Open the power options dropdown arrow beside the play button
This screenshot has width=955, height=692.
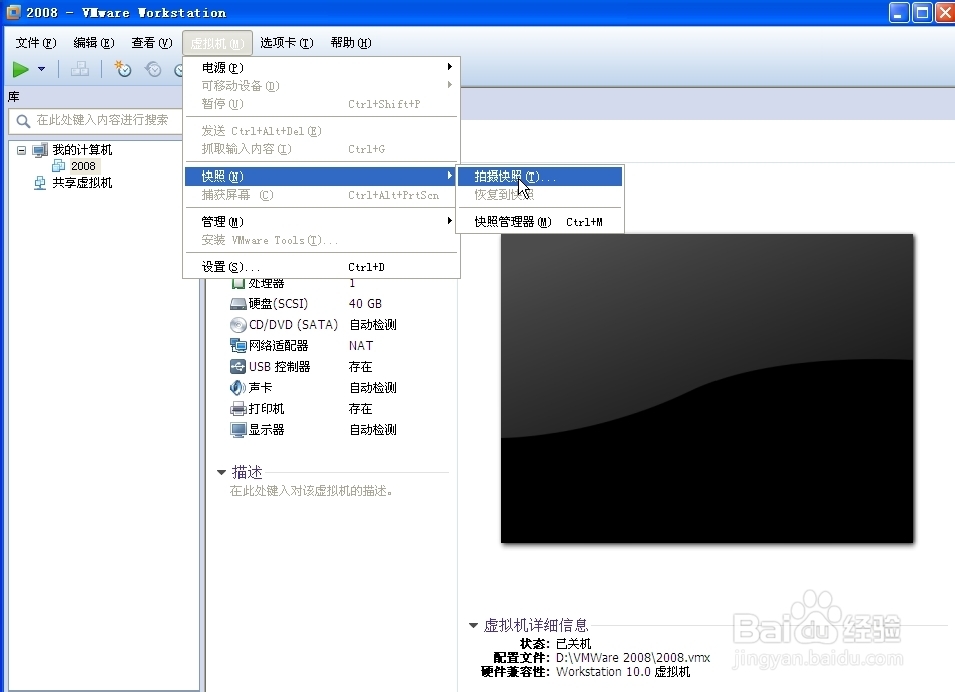[41, 69]
